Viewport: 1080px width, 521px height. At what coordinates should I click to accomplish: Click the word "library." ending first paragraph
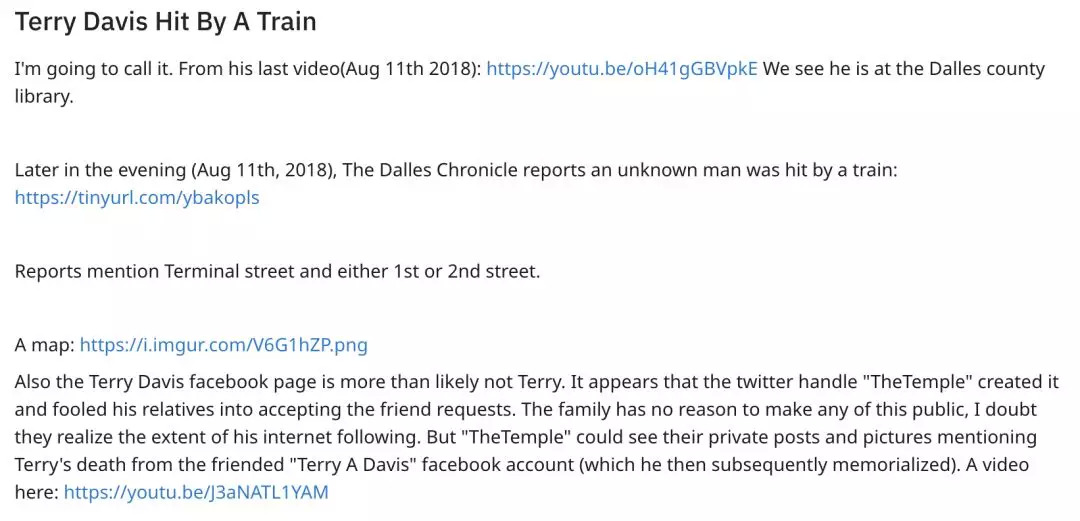pos(44,97)
